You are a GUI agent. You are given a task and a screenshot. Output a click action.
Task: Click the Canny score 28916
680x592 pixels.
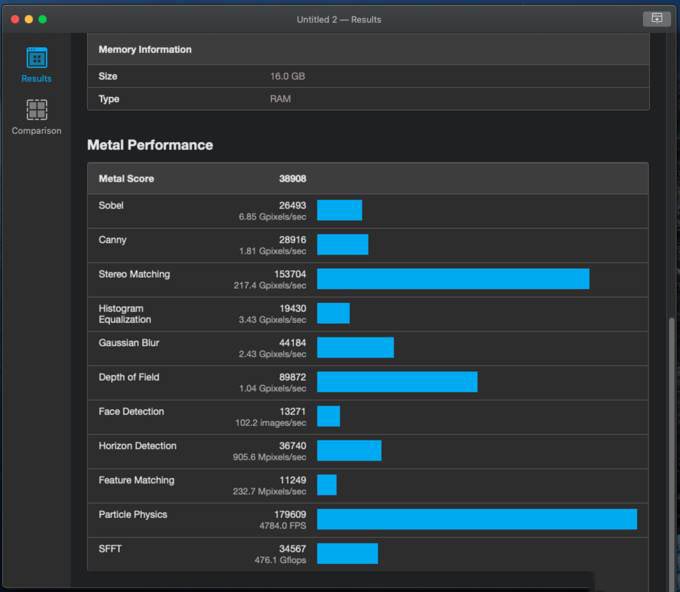click(x=293, y=240)
